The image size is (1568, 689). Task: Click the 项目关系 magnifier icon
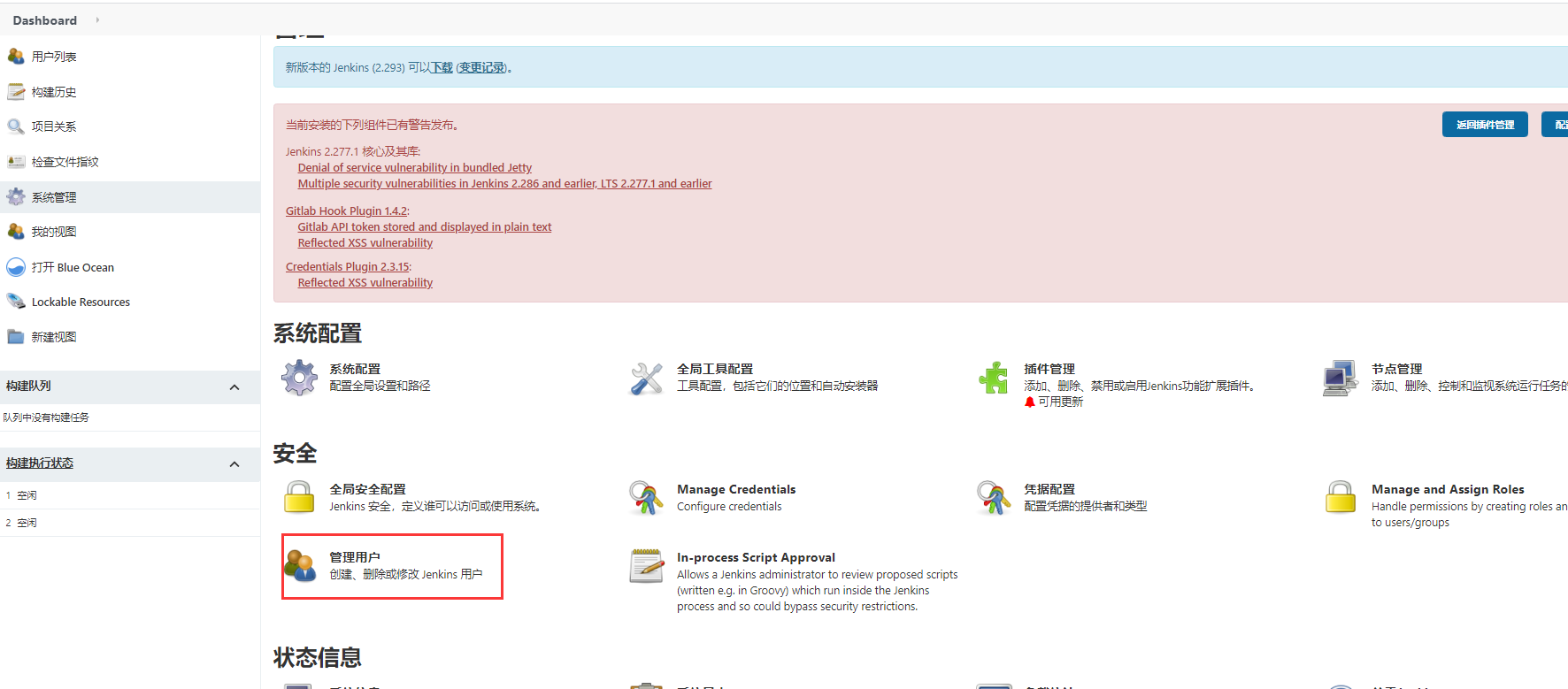point(16,126)
